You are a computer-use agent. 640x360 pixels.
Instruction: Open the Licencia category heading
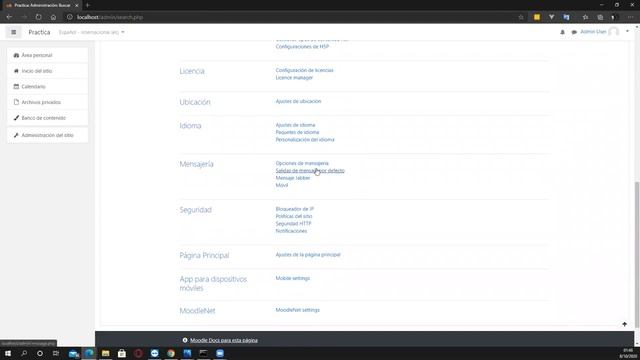pyautogui.click(x=192, y=71)
